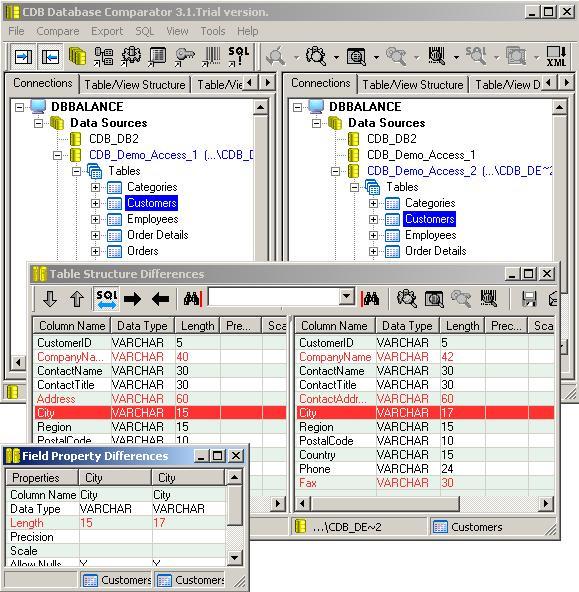579x592 pixels.
Task: Click the table magnifier icon in main toolbar
Action: (x=356, y=57)
